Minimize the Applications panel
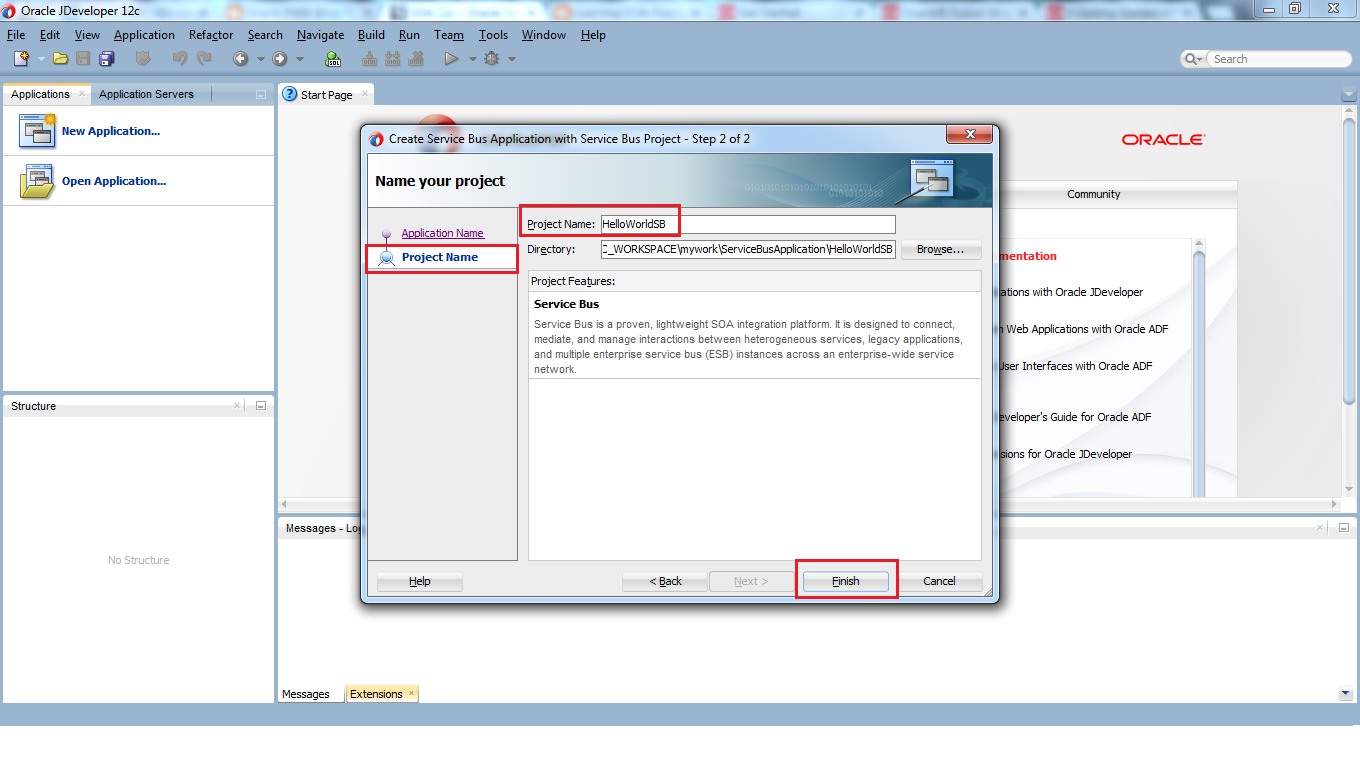The height and width of the screenshot is (768, 1360). tap(261, 95)
